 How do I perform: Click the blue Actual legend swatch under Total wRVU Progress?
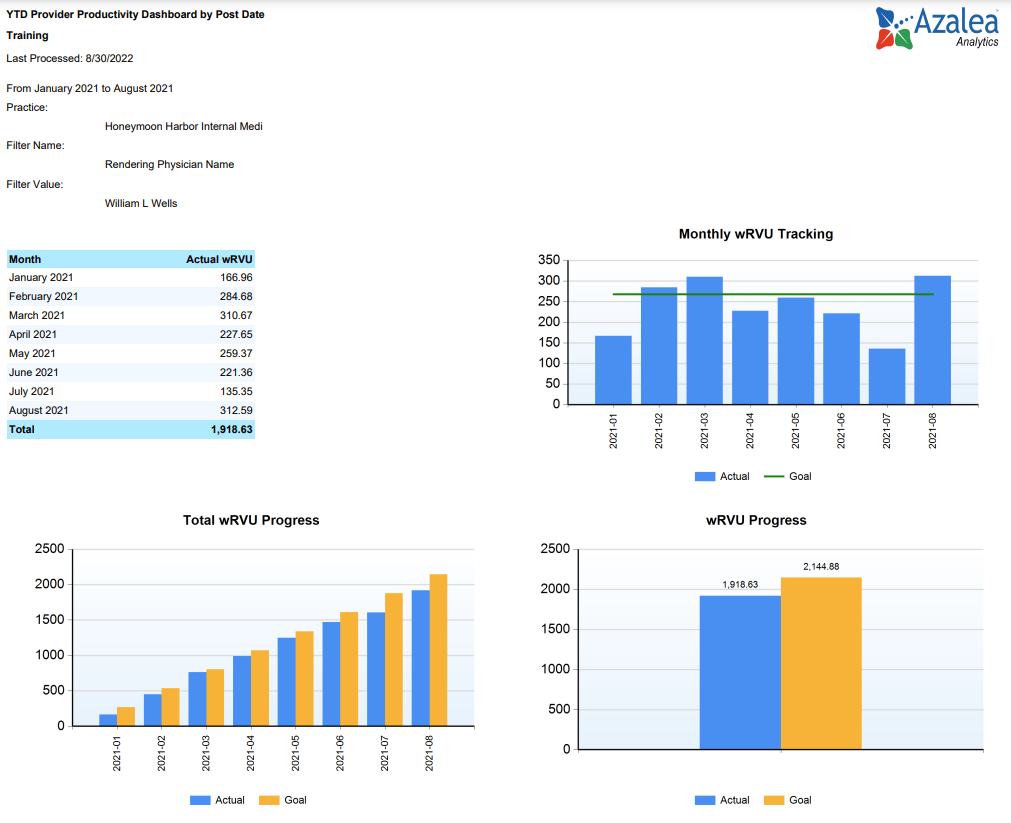200,800
